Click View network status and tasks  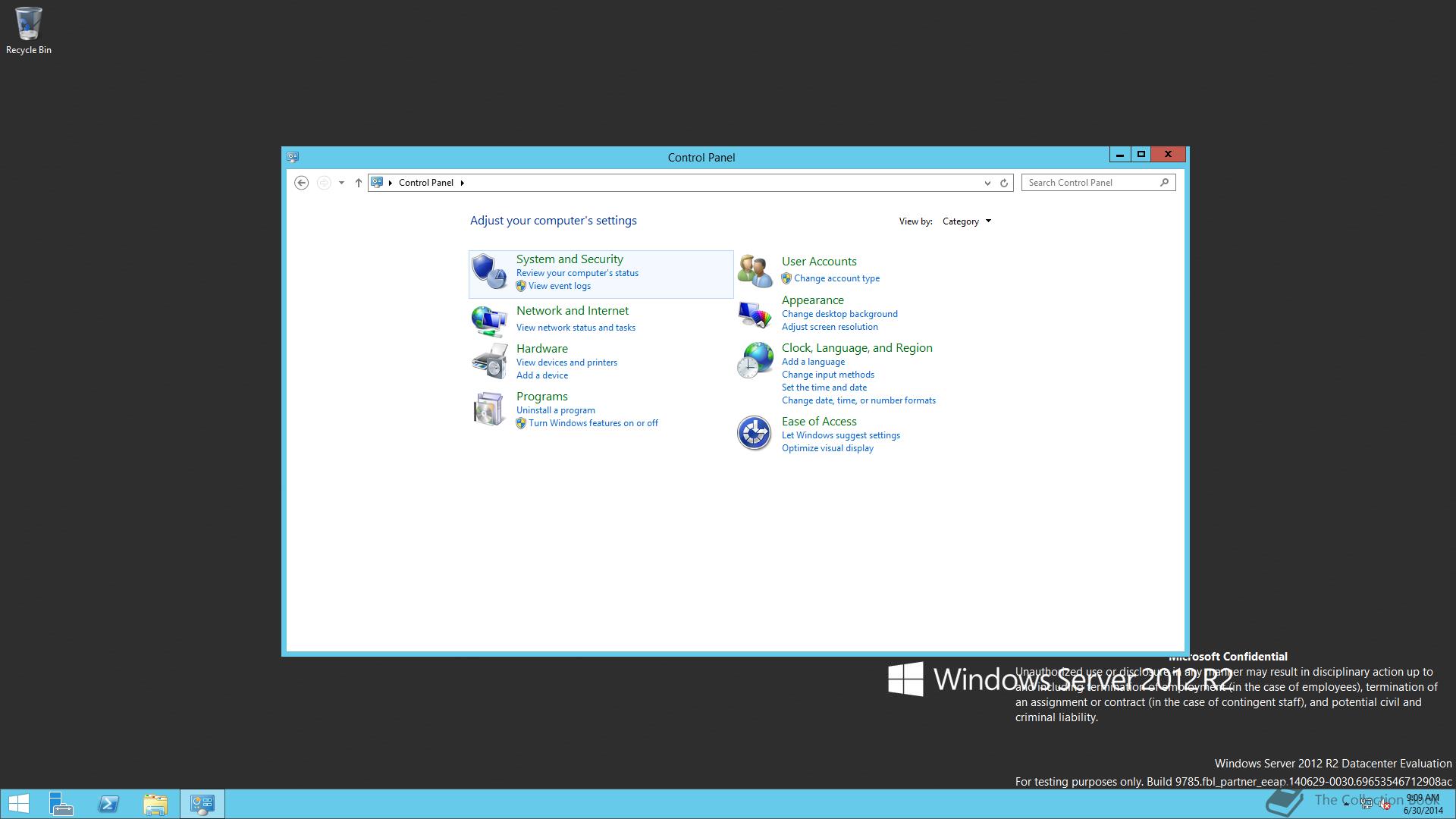click(576, 328)
